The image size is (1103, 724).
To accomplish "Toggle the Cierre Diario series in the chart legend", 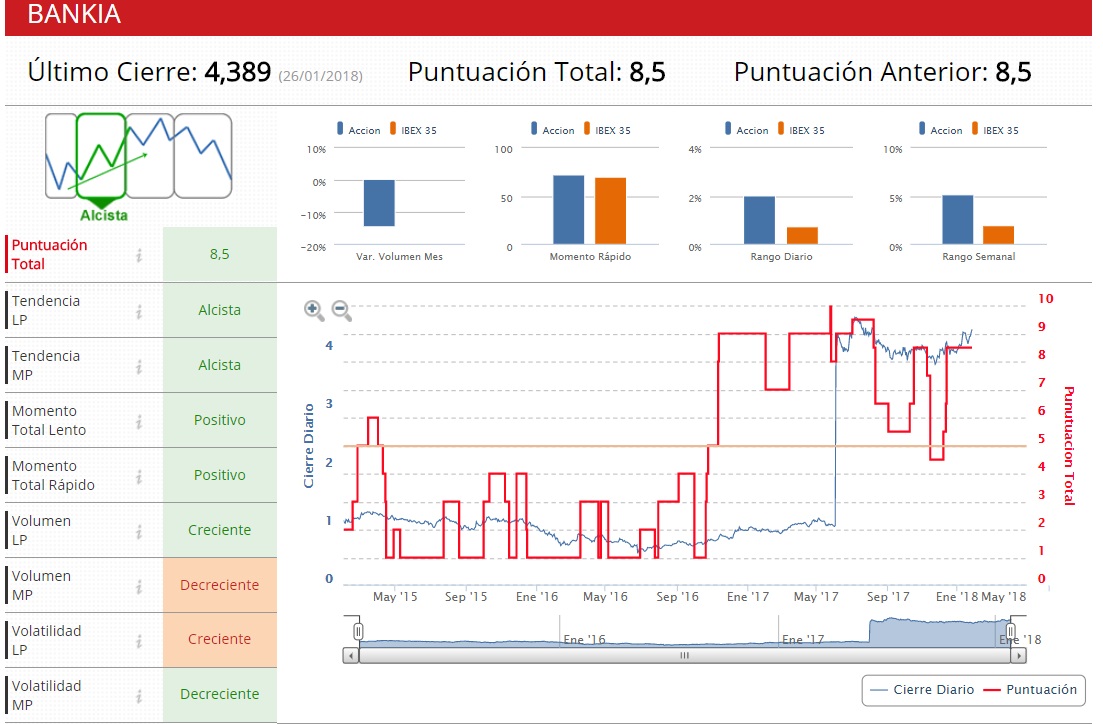I will [x=922, y=690].
